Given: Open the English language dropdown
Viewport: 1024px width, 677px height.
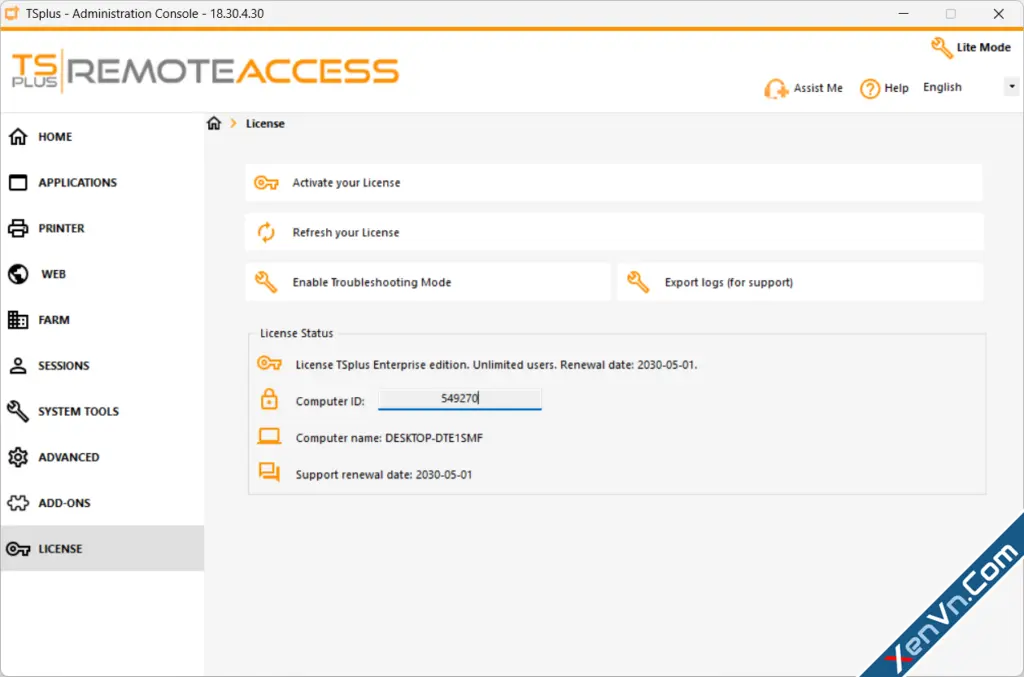Looking at the screenshot, I should [1011, 87].
